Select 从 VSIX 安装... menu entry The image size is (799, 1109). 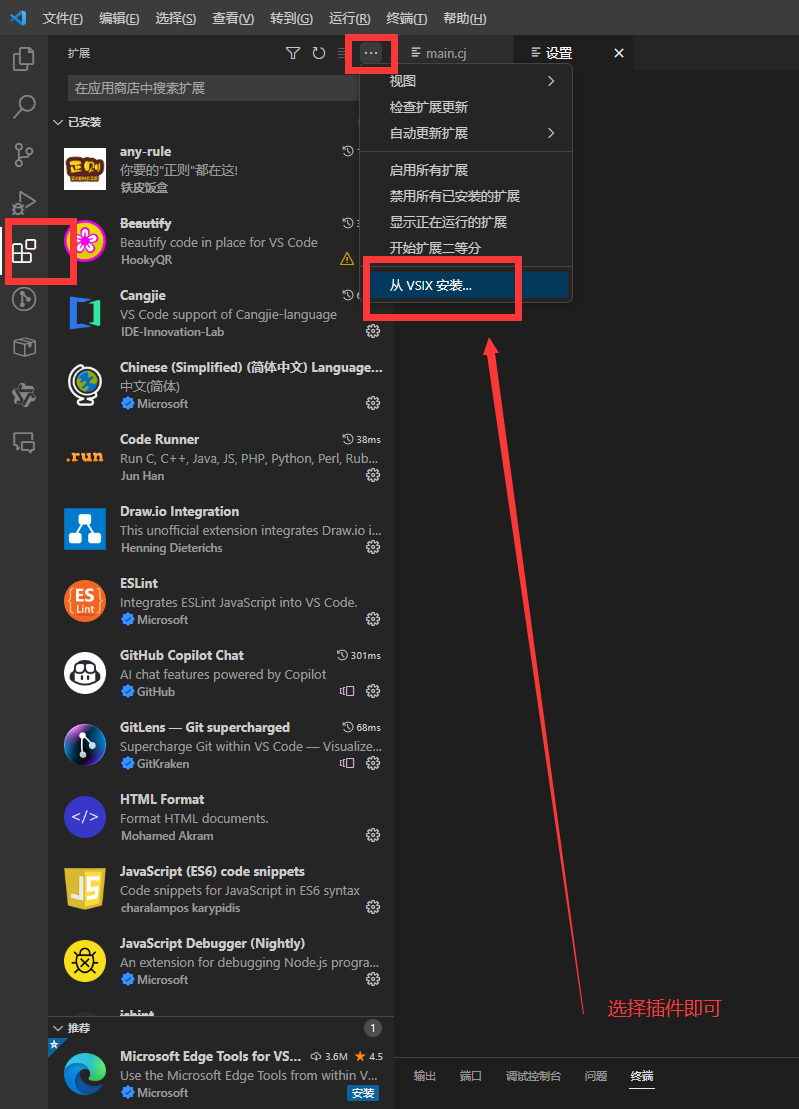tap(467, 286)
